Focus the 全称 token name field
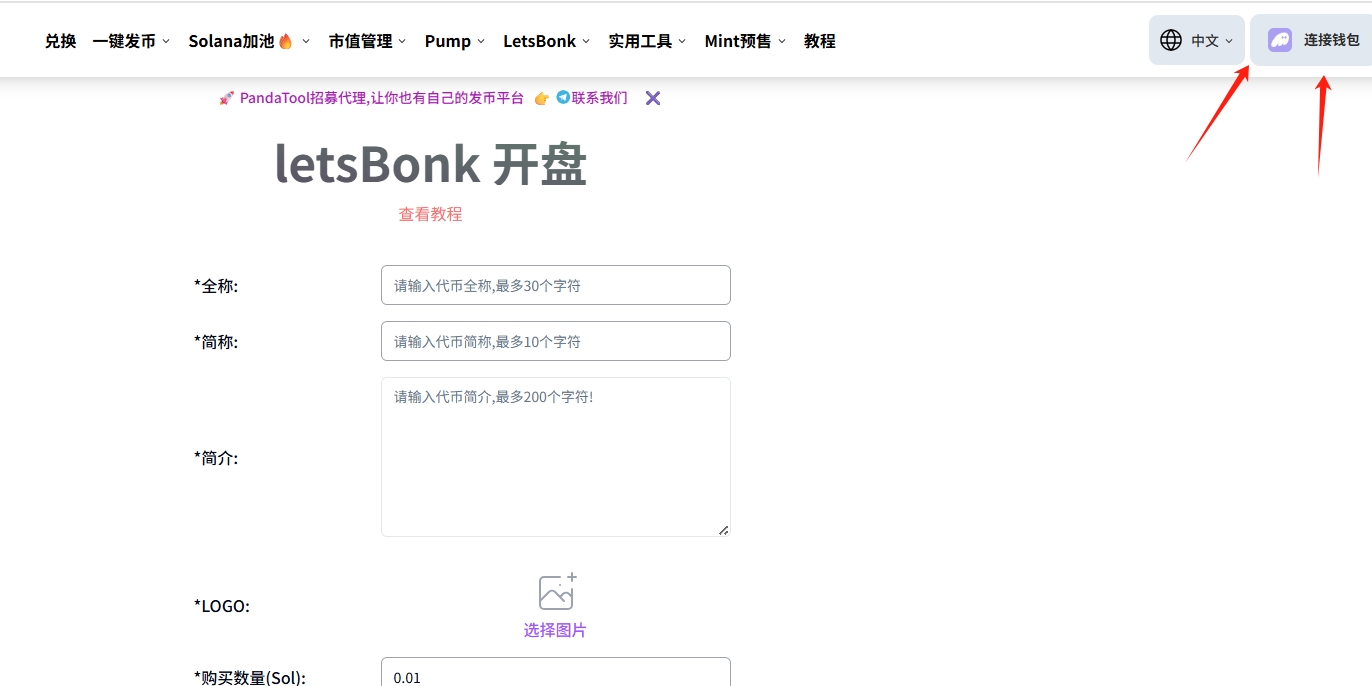Image resolution: width=1372 pixels, height=686 pixels. pos(556,285)
